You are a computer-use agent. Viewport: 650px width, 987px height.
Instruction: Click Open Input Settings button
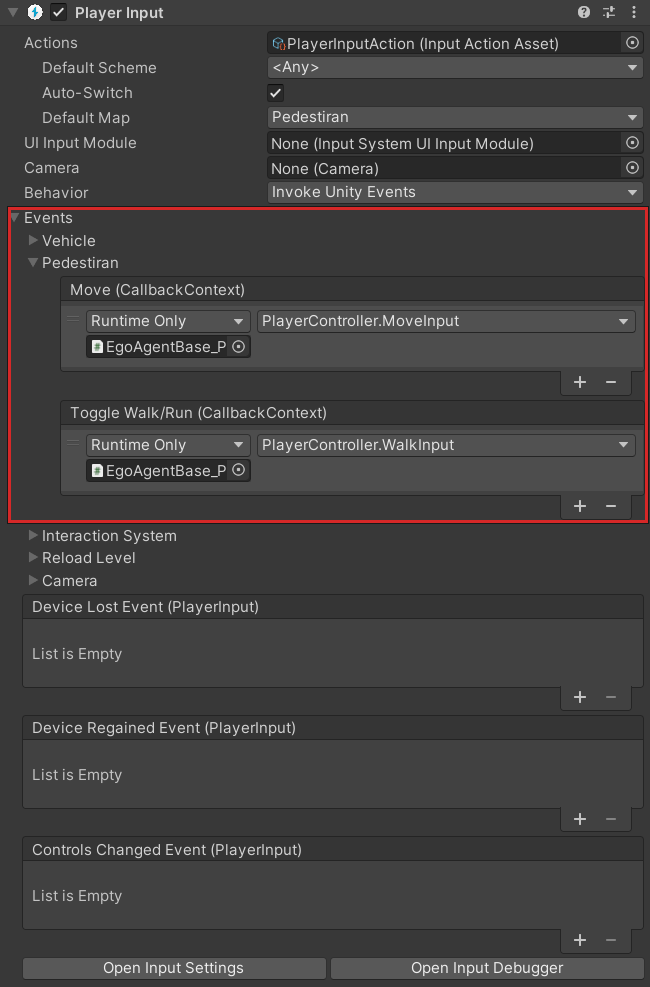point(174,968)
